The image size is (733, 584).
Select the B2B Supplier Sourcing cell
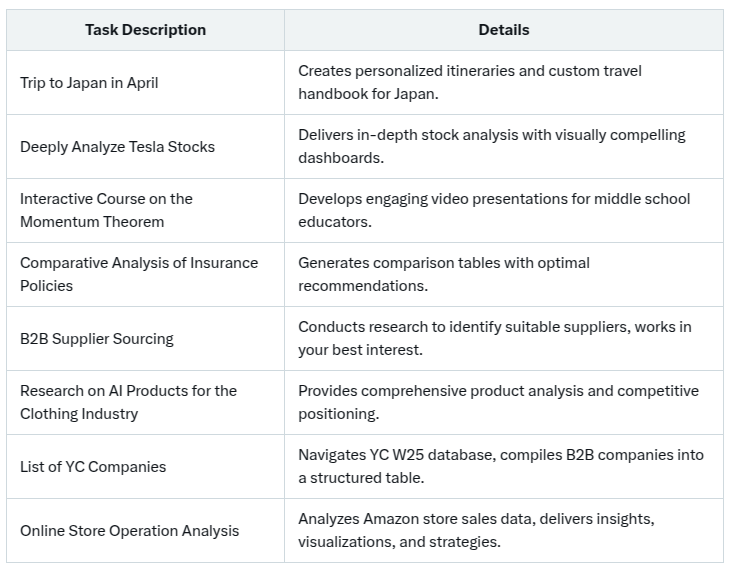[x=145, y=339]
